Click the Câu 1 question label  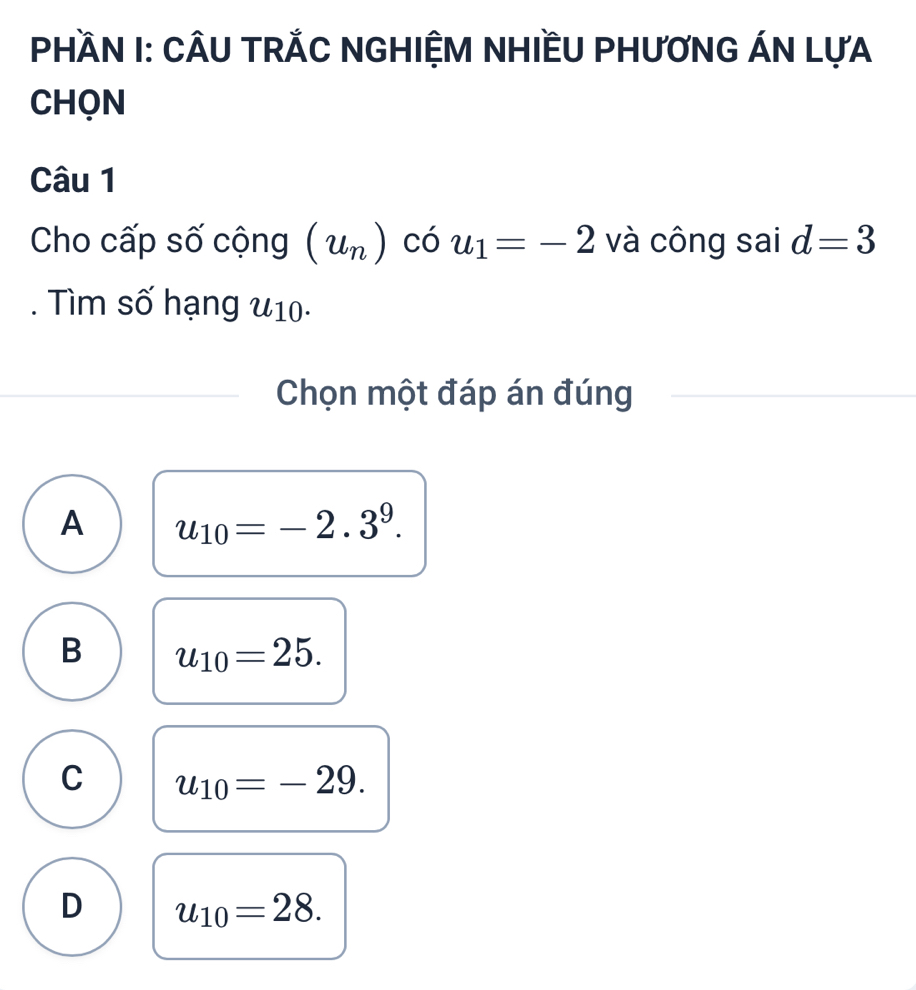(73, 181)
